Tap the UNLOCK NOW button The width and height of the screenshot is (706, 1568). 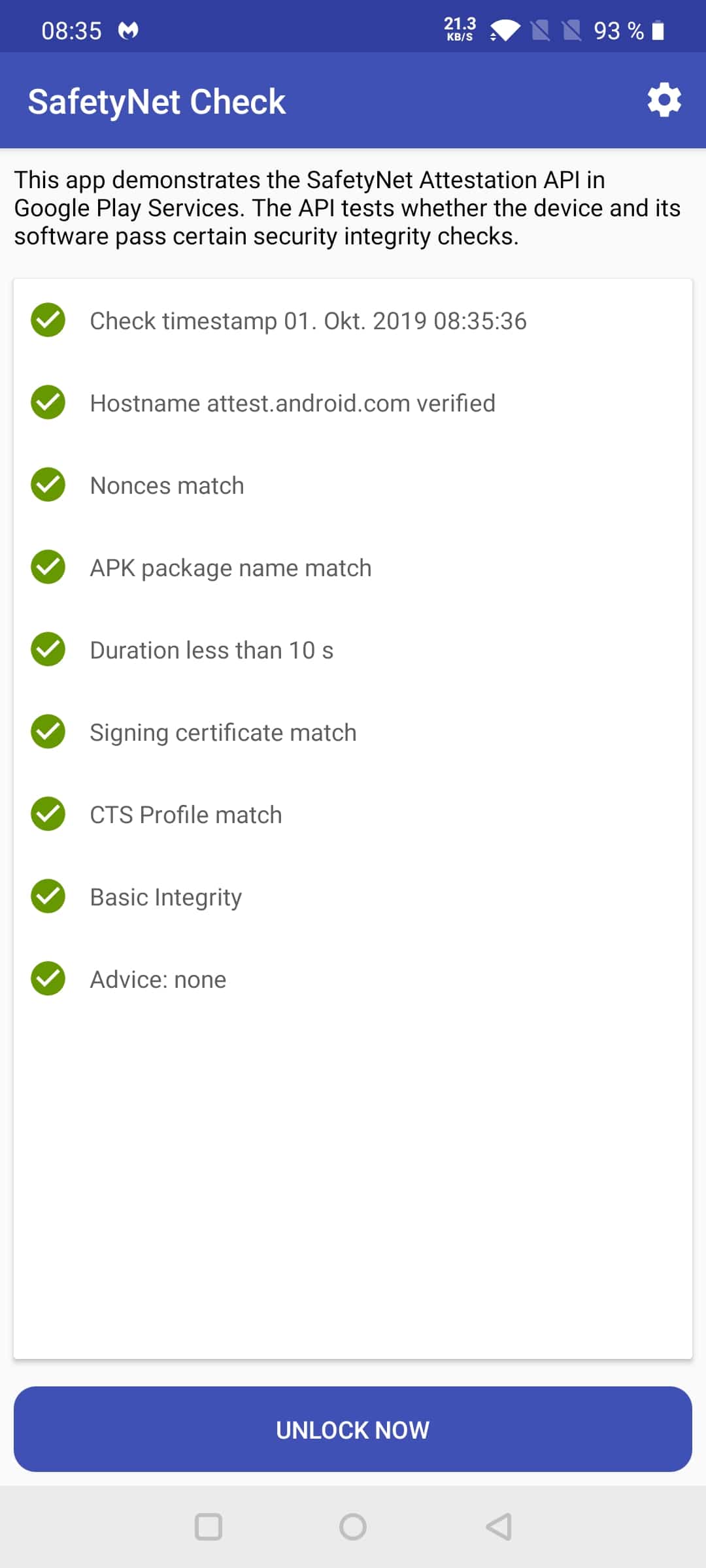click(353, 1429)
